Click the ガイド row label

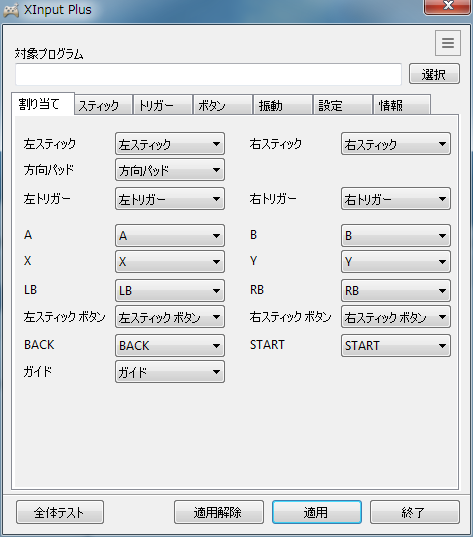pyautogui.click(x=38, y=372)
